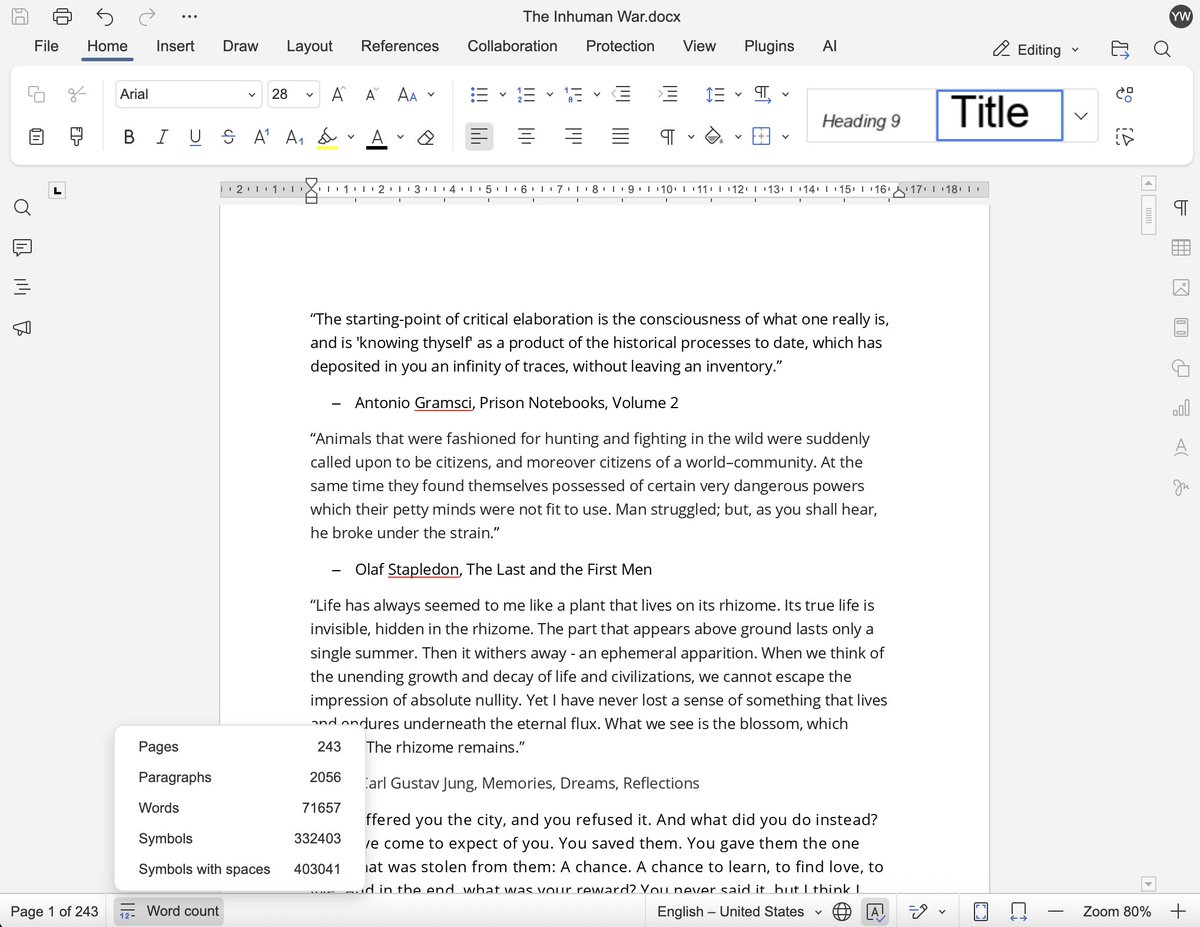
Task: Expand the Change case dropdown
Action: [x=431, y=95]
